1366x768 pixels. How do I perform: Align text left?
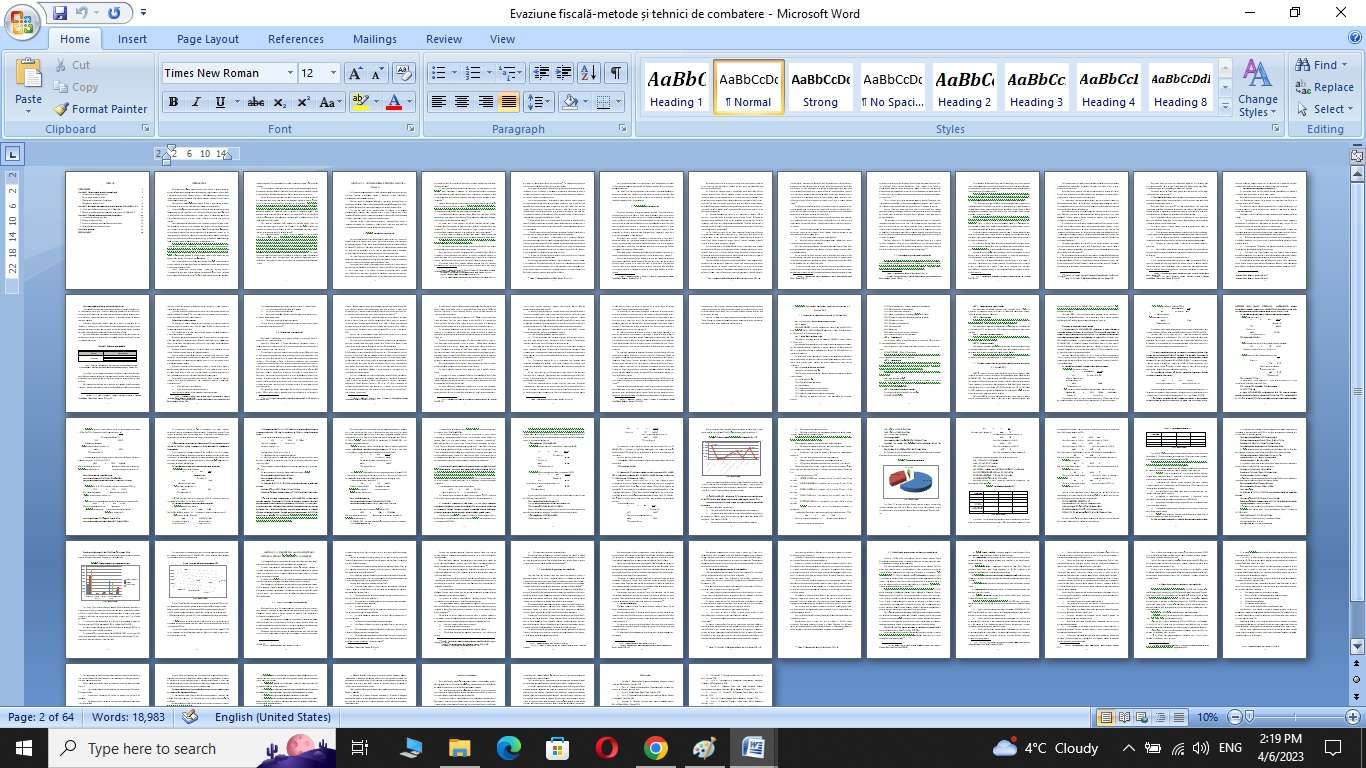tap(438, 102)
